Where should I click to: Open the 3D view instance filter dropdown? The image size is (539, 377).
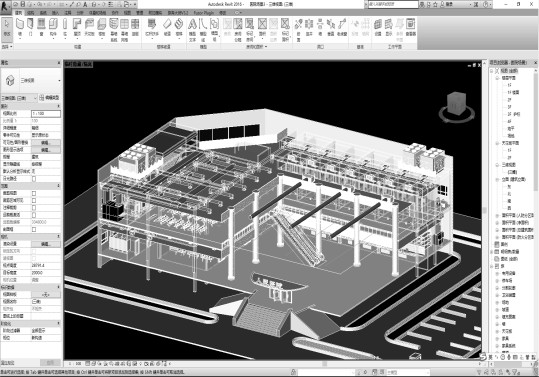click(x=19, y=98)
